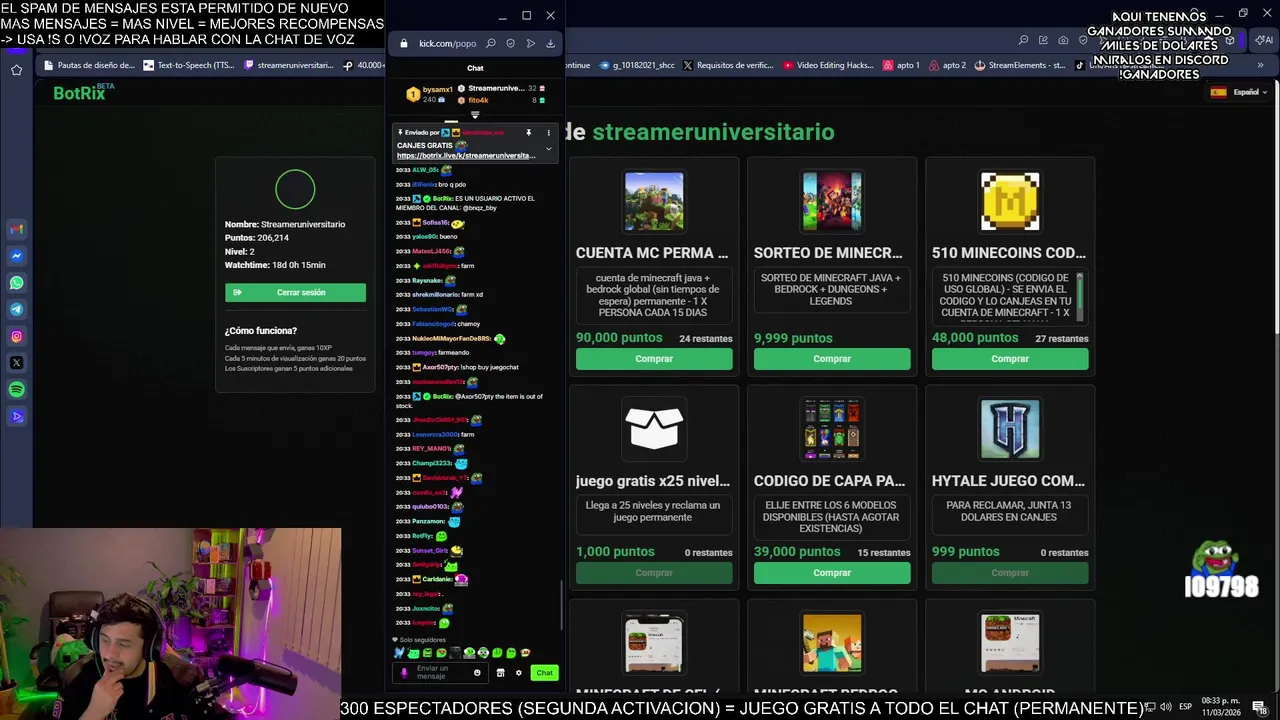Click the downloads icon in the Kick popup
Screen dimensions: 1280x720
tap(550, 44)
